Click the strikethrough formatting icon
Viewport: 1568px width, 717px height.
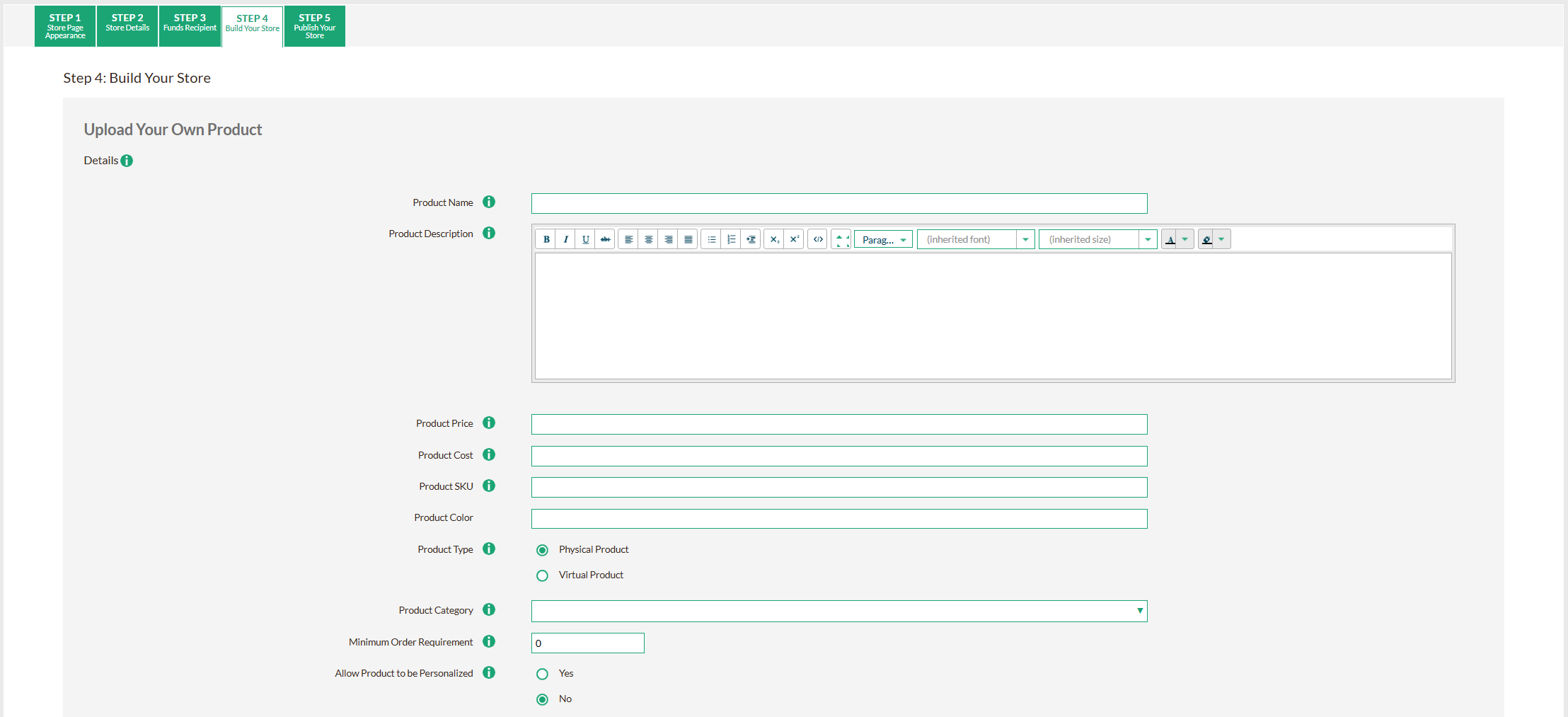click(605, 239)
